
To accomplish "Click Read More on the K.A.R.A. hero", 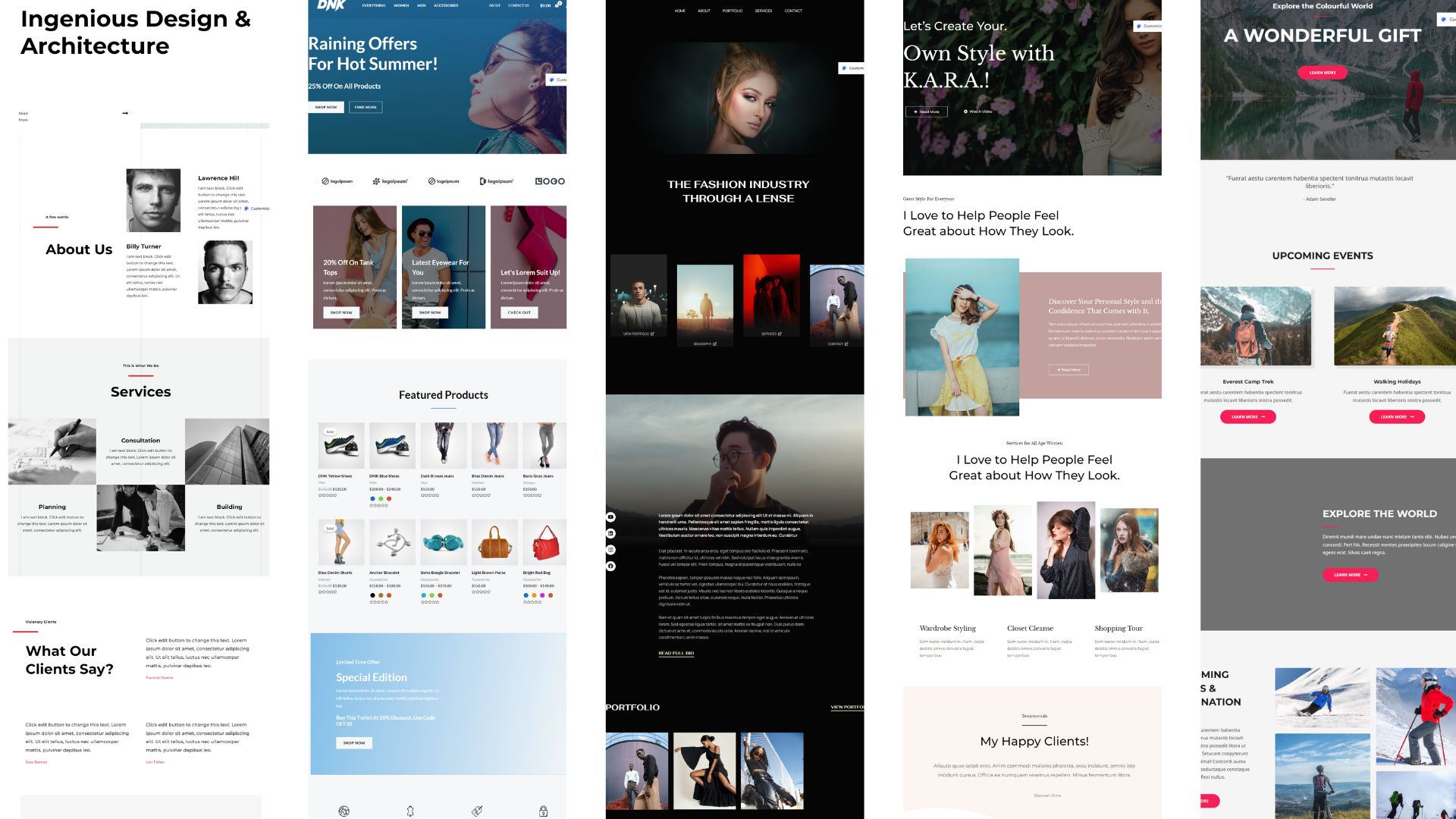I will [x=927, y=111].
